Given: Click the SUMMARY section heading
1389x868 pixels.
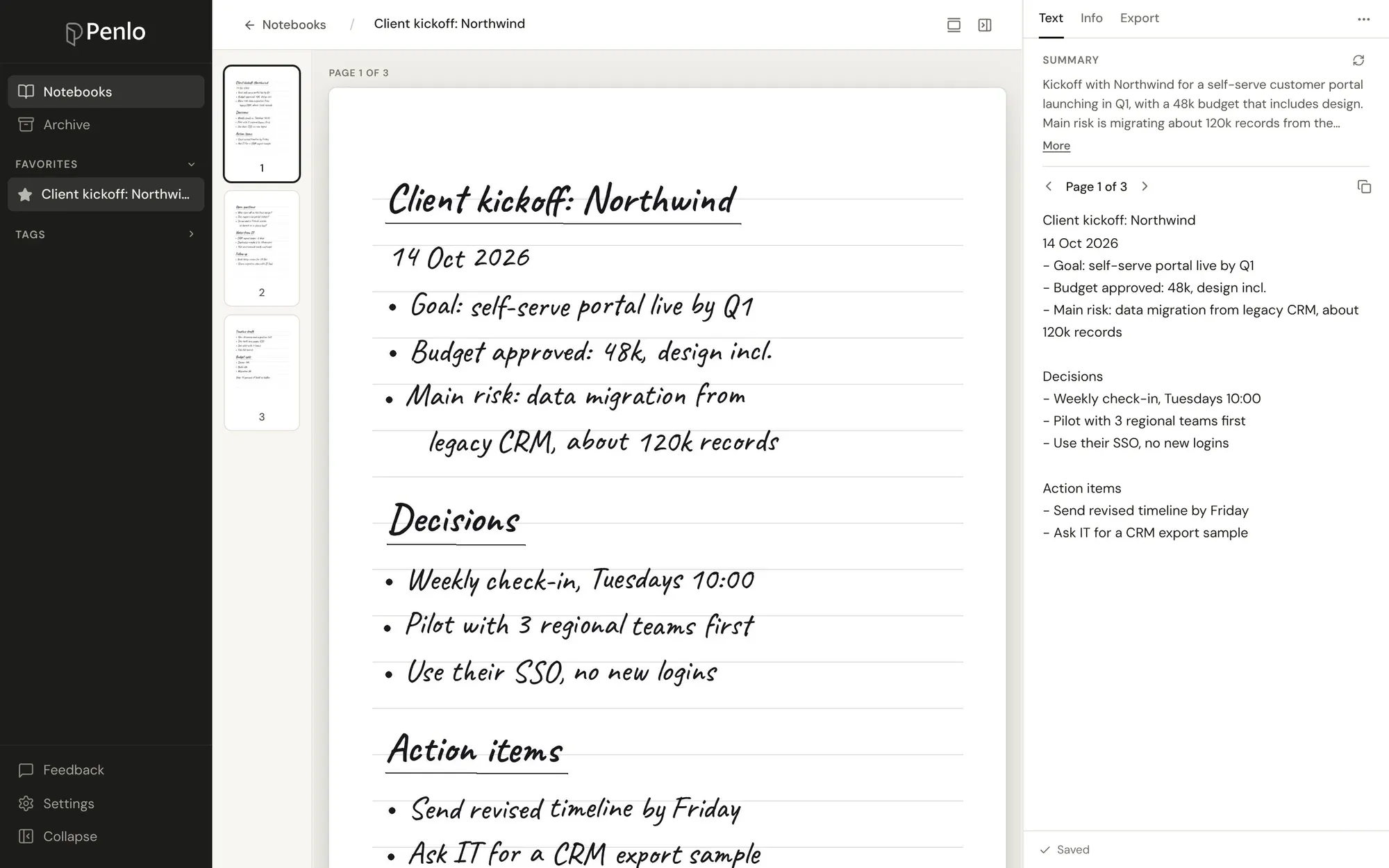Looking at the screenshot, I should (x=1070, y=60).
